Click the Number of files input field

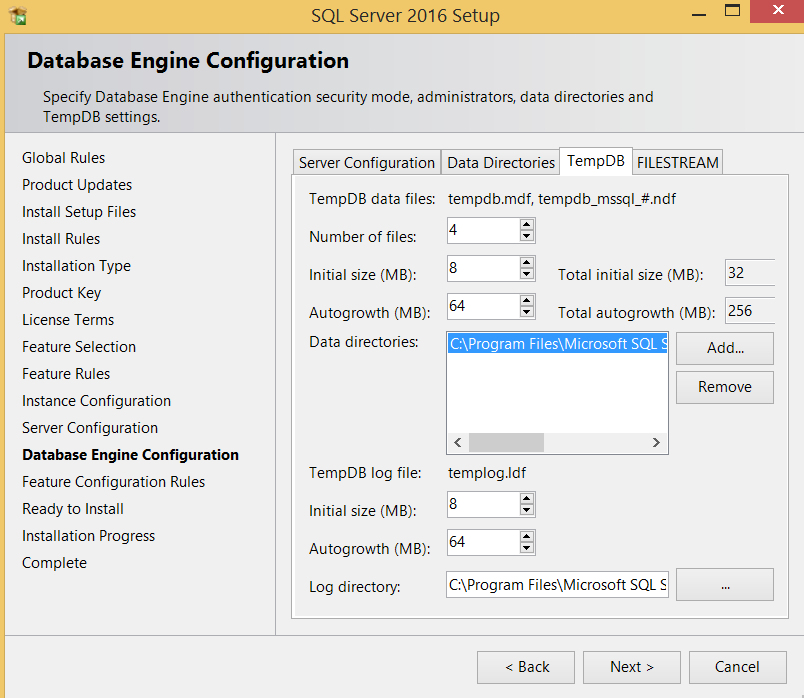pos(484,230)
